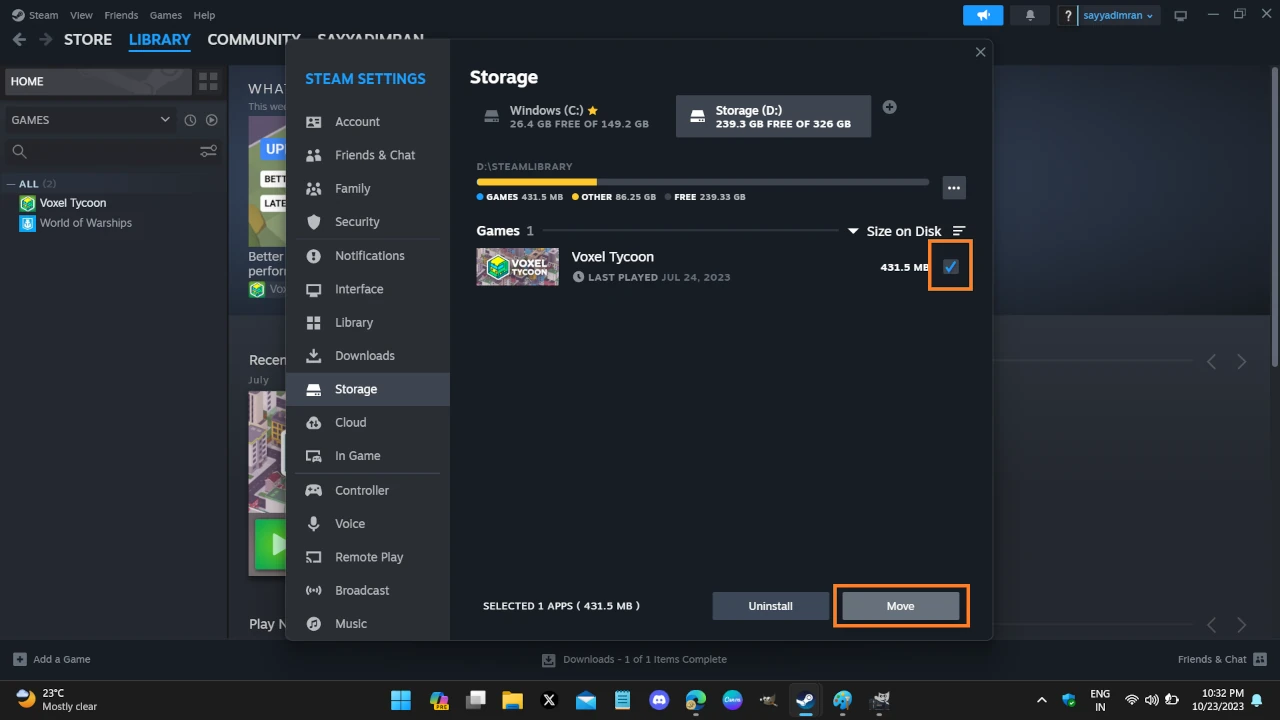Click the Move button
1280x720 pixels.
click(900, 606)
